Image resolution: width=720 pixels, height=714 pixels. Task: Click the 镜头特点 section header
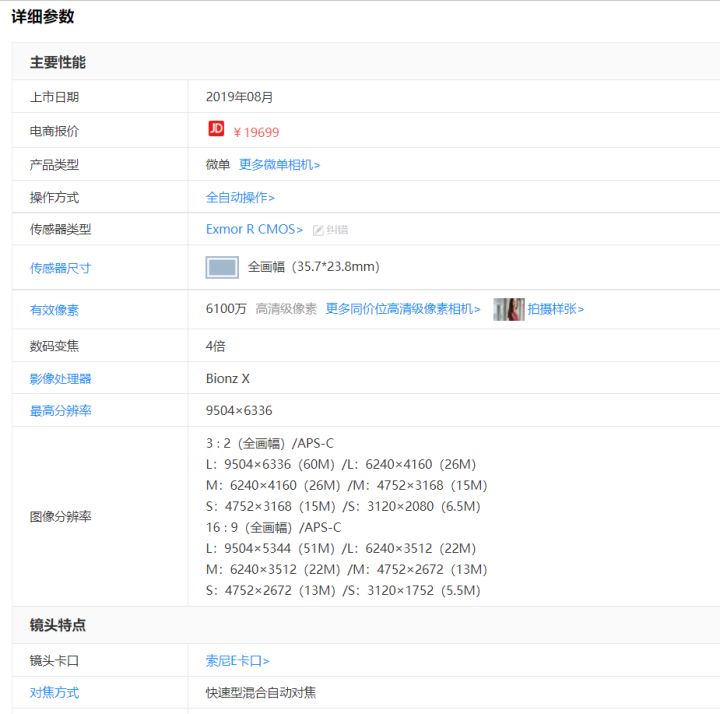click(58, 625)
